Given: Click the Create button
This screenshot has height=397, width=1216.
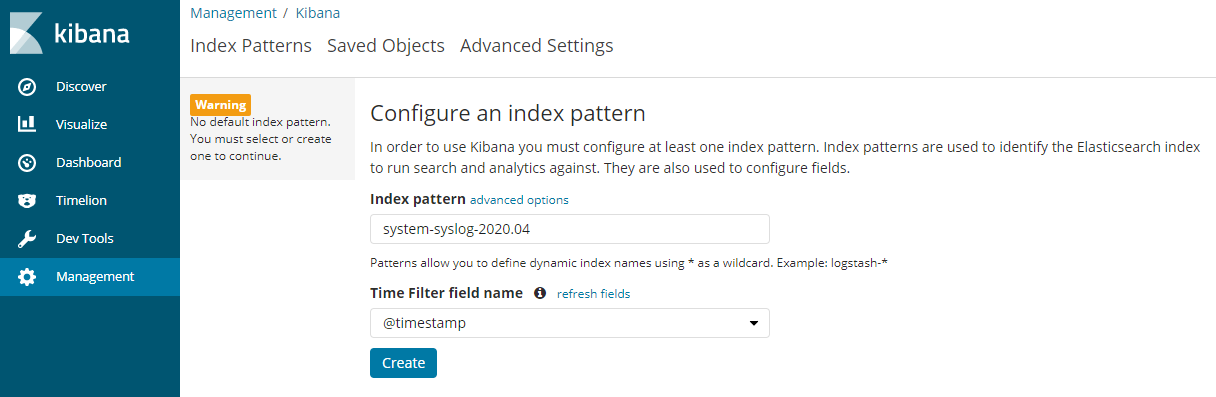Looking at the screenshot, I should [x=403, y=363].
